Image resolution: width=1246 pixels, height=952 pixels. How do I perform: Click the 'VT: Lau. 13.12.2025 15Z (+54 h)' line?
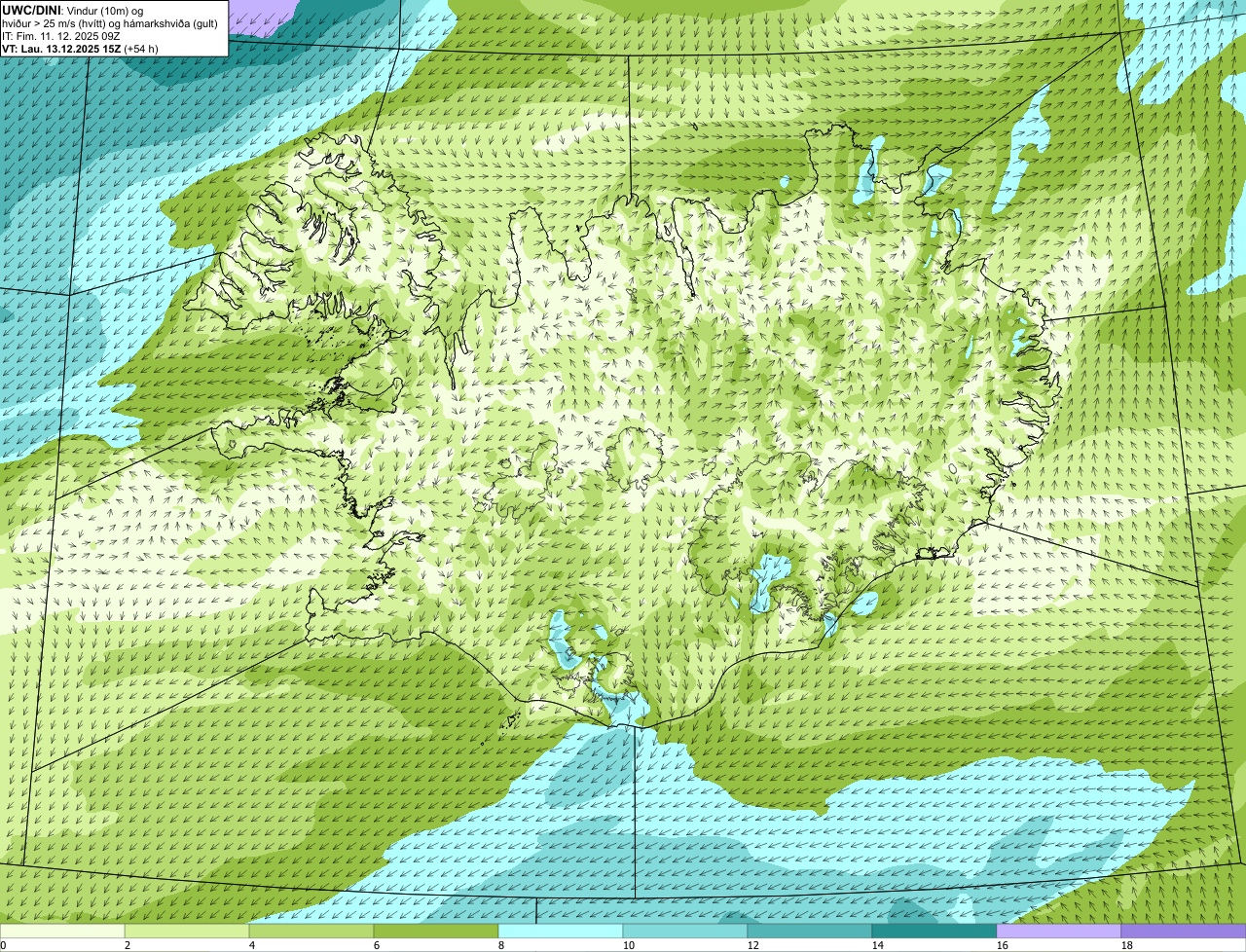point(80,49)
